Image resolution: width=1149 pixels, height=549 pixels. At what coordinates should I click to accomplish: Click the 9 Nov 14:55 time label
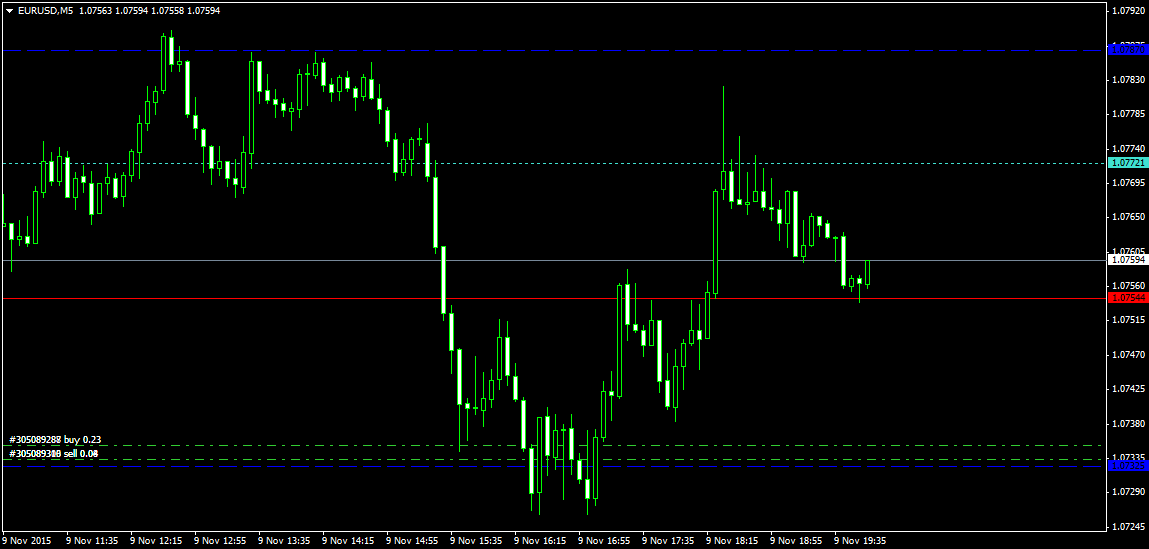coord(413,540)
